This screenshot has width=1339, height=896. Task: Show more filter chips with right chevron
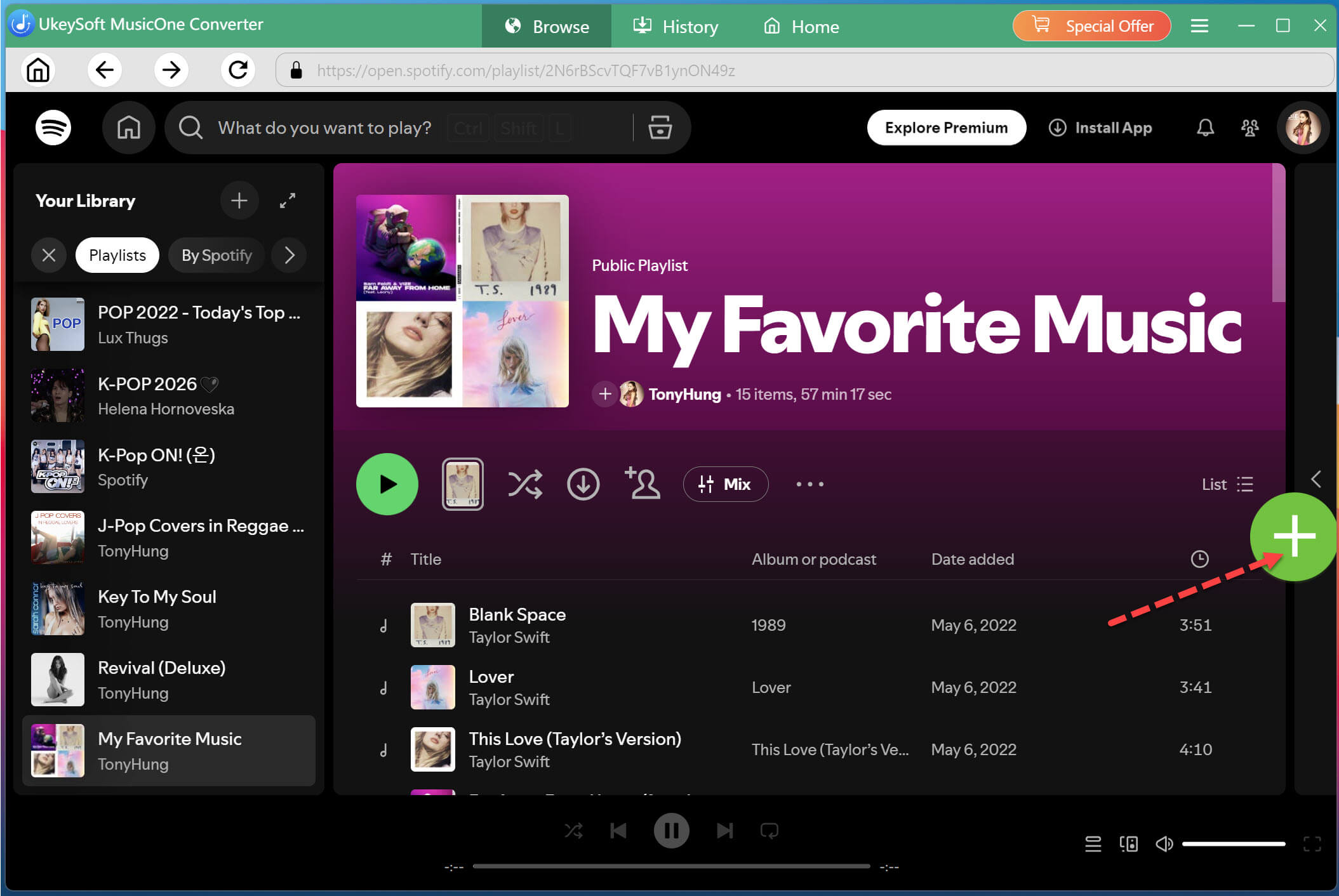(290, 255)
